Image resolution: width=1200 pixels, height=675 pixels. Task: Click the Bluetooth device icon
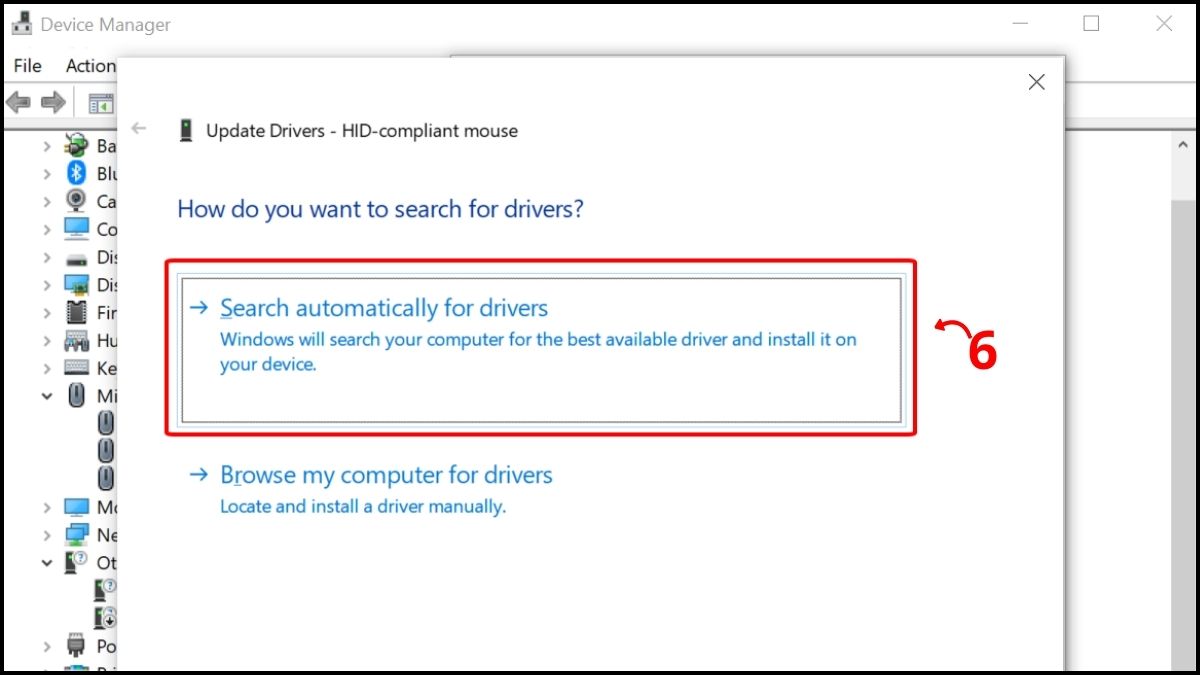77,173
